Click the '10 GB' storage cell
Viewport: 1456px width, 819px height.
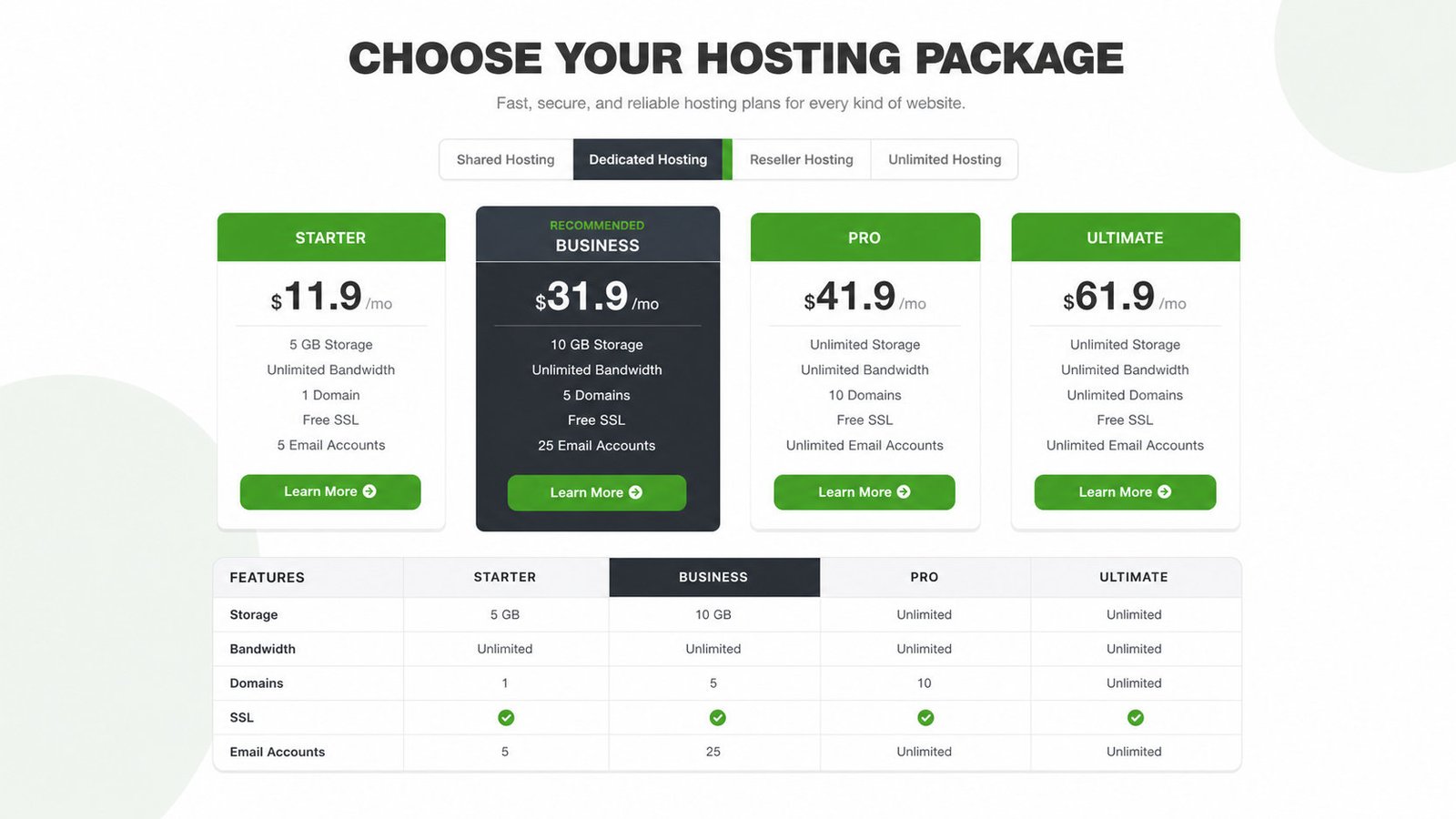713,615
